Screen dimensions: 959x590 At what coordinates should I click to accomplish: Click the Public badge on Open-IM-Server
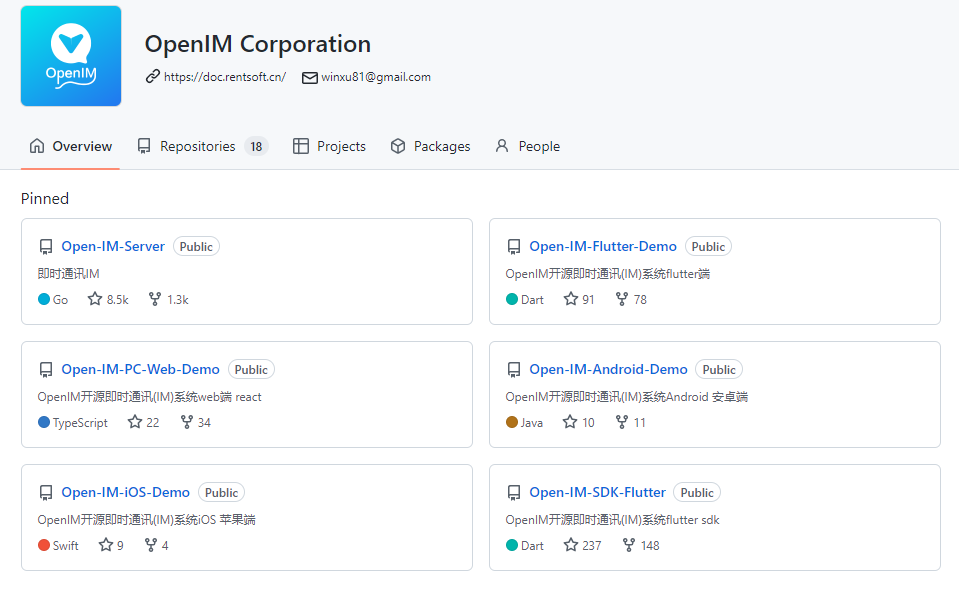[x=196, y=246]
